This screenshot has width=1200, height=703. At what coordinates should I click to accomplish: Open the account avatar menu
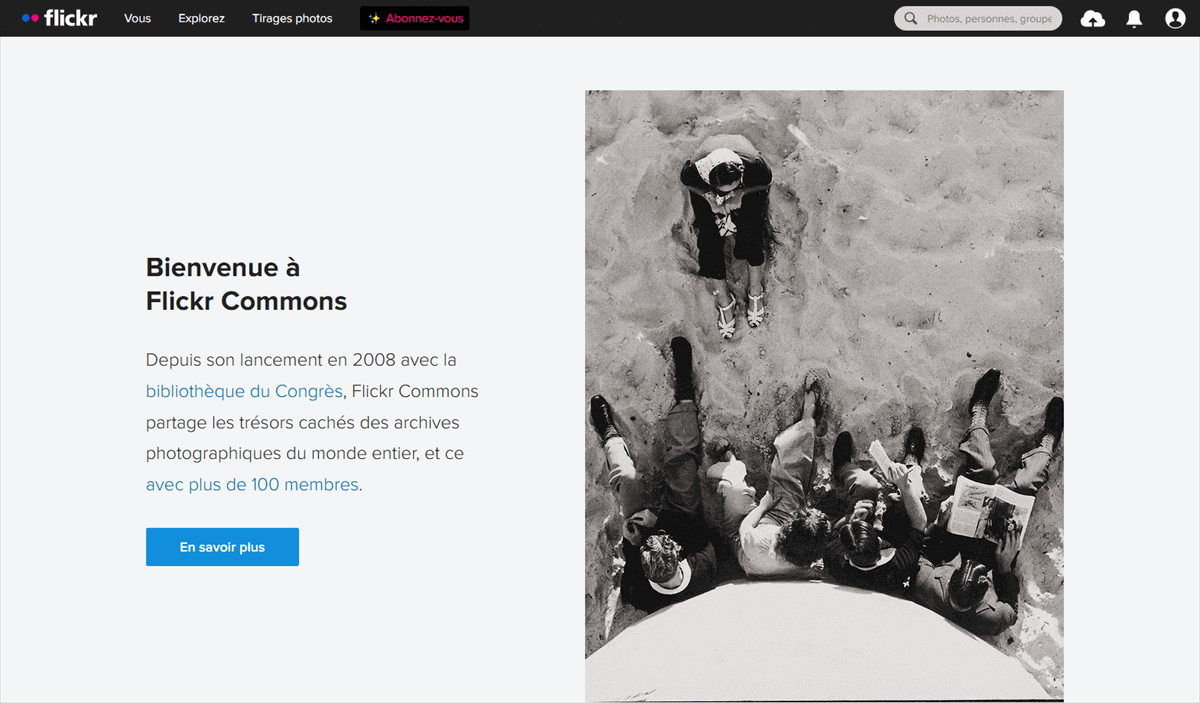1175,18
